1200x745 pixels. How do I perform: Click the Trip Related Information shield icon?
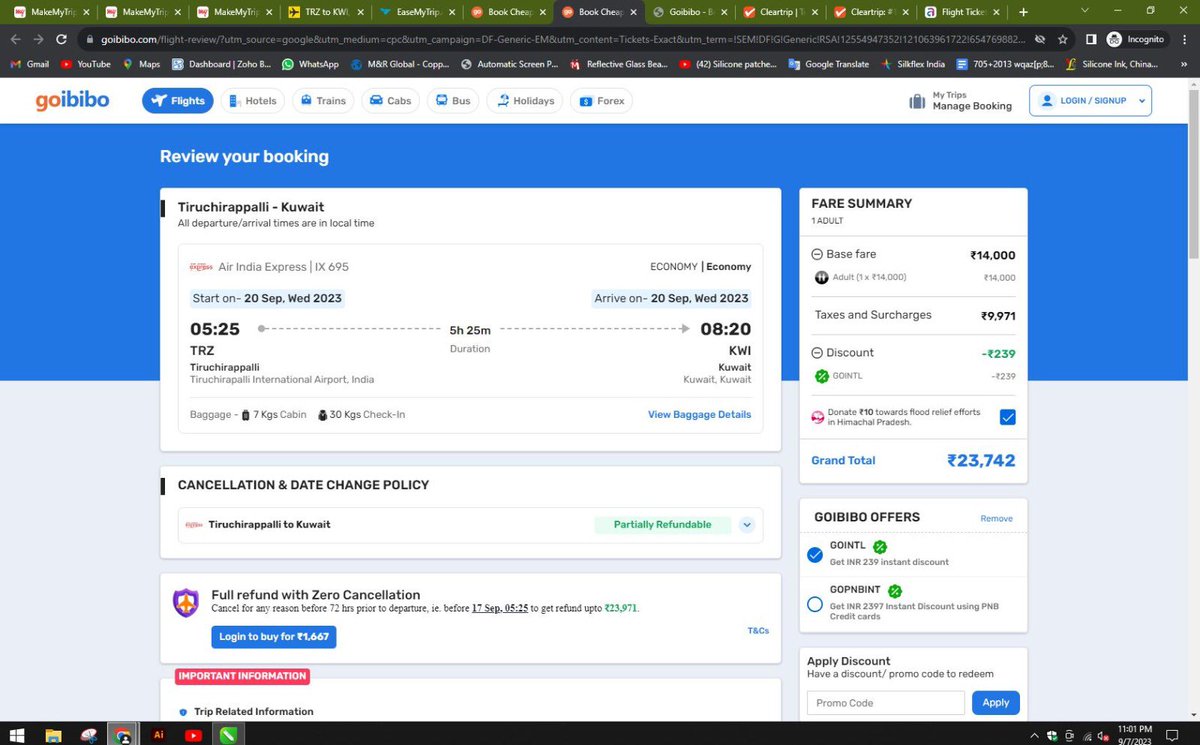pyautogui.click(x=182, y=712)
